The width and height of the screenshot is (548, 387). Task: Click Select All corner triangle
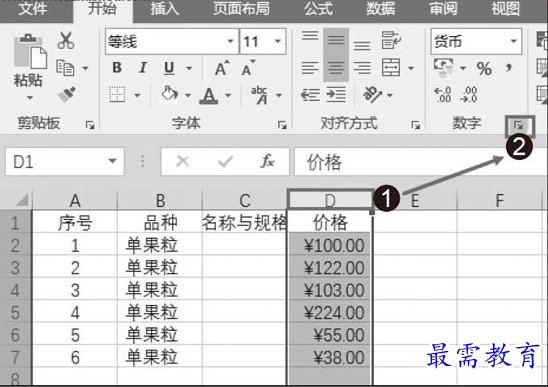22,200
